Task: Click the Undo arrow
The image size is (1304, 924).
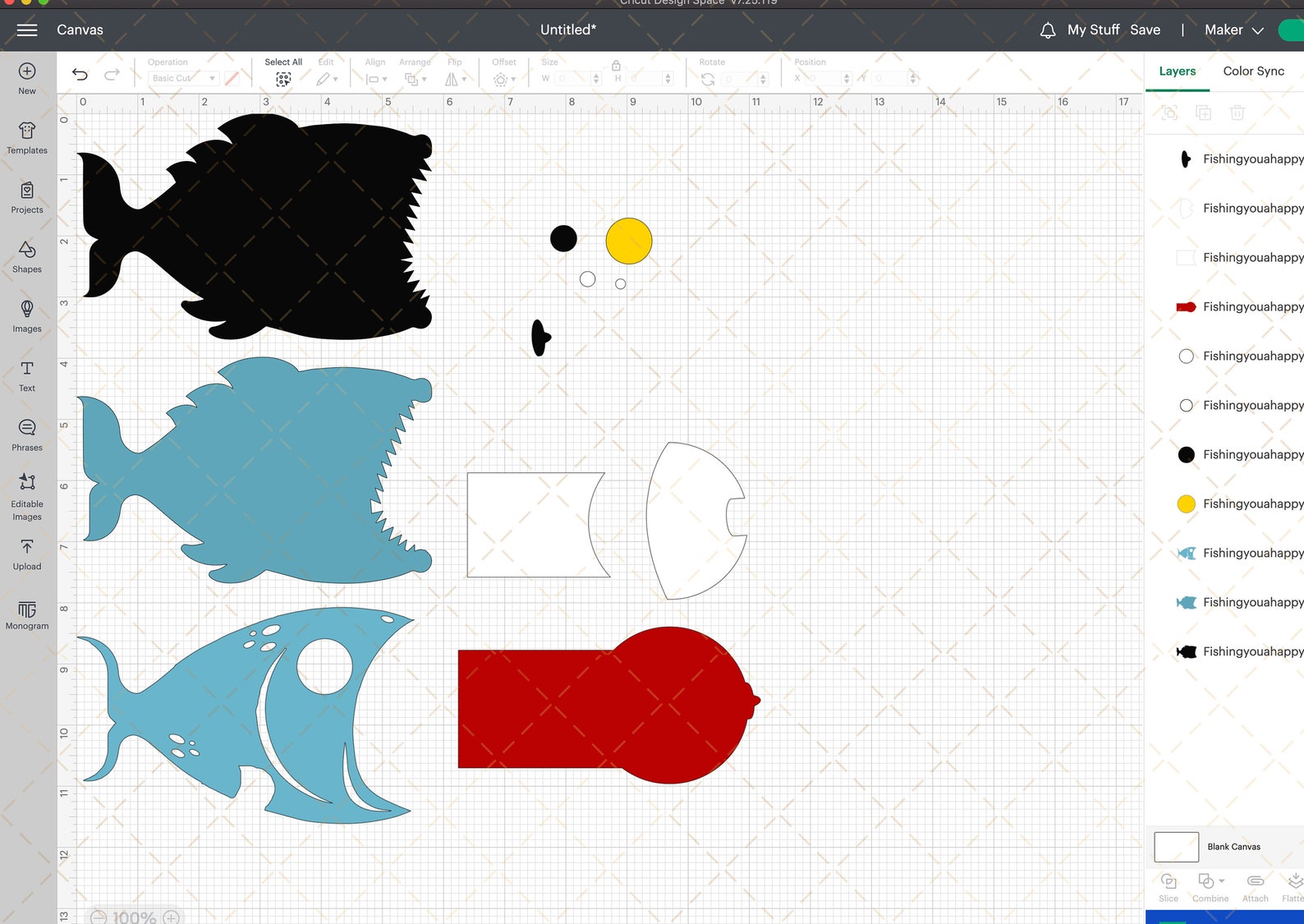Action: click(80, 75)
